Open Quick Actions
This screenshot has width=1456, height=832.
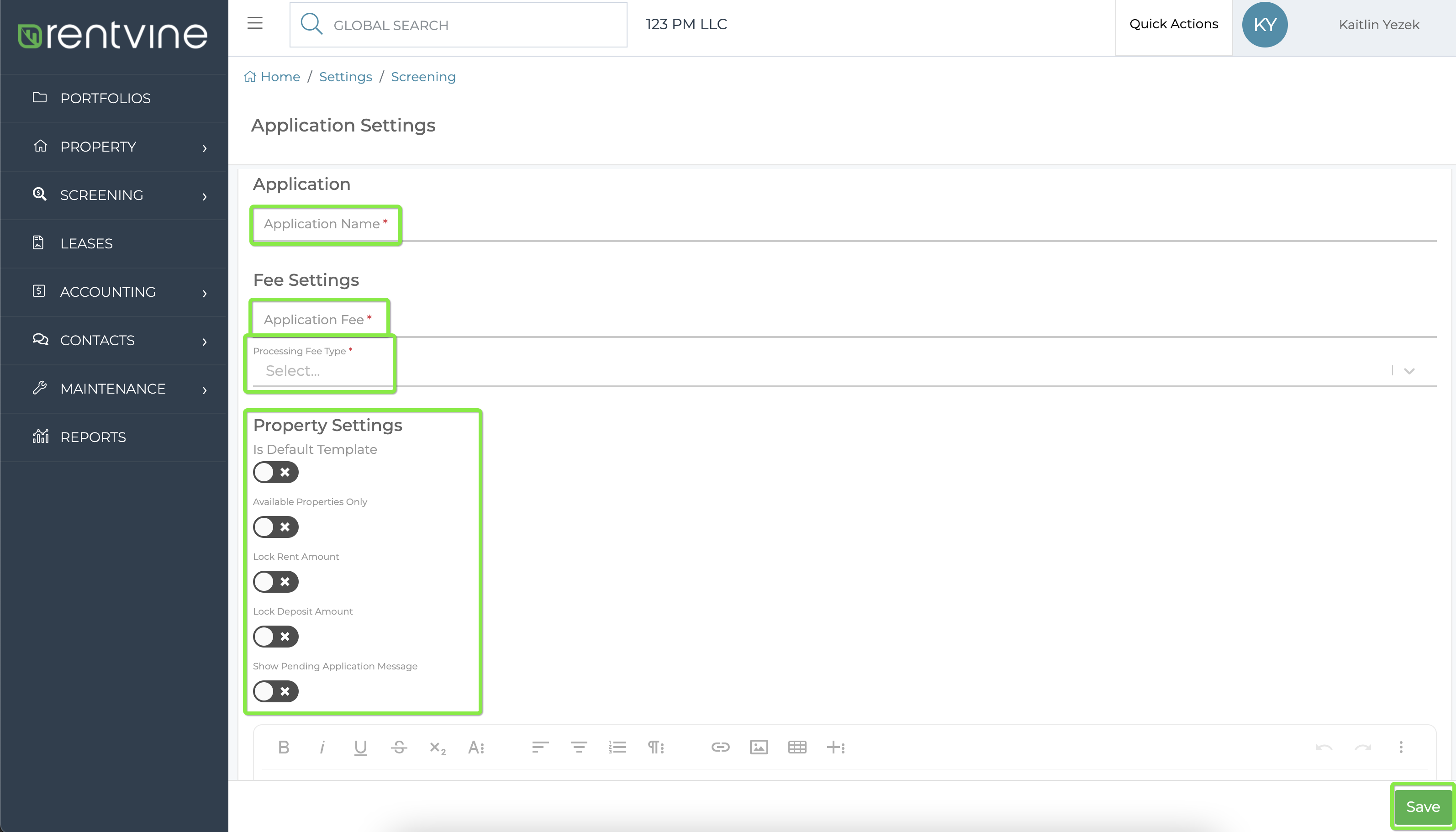(1174, 24)
